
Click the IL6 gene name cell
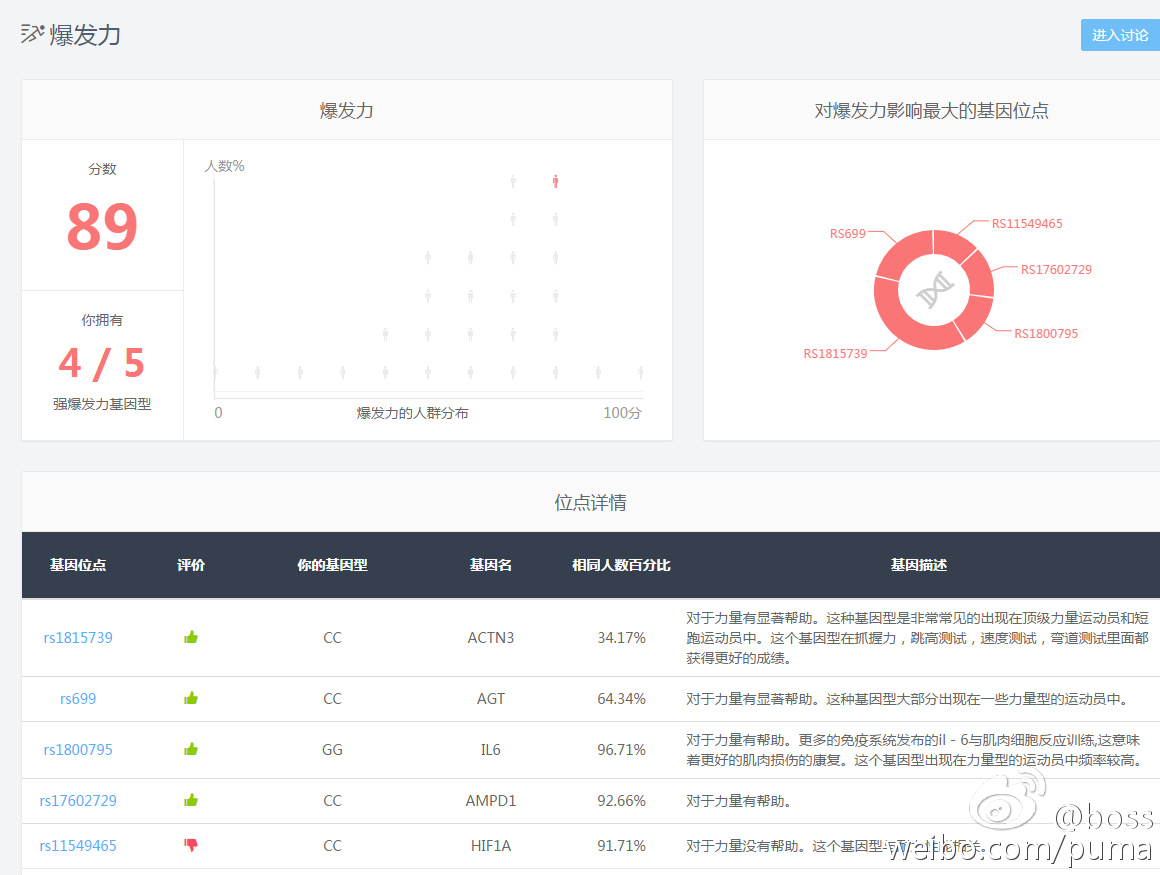coord(490,749)
